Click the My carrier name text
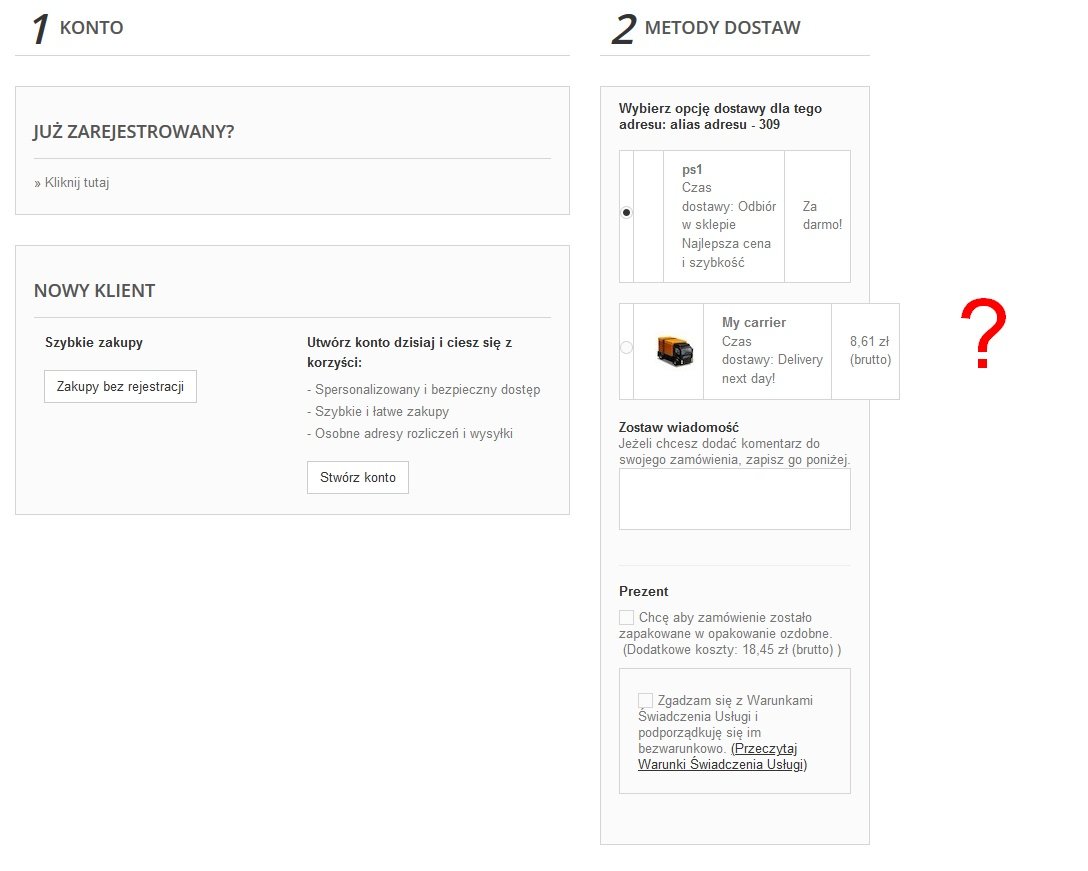The image size is (1088, 871). pyautogui.click(x=754, y=322)
